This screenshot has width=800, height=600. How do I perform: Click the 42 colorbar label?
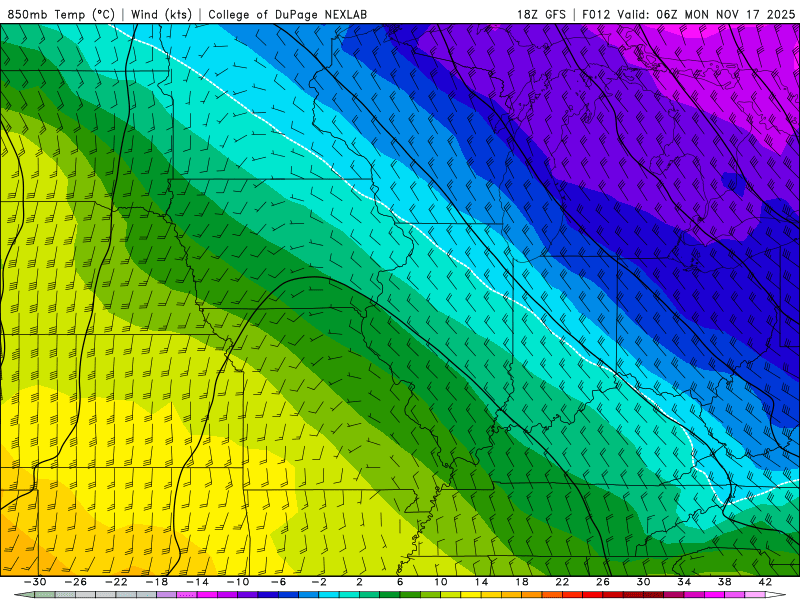[765, 582]
